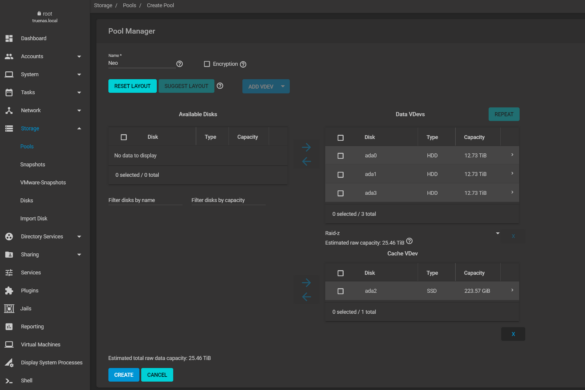585x390 pixels.
Task: Focus the pool Name field
Action: point(141,63)
